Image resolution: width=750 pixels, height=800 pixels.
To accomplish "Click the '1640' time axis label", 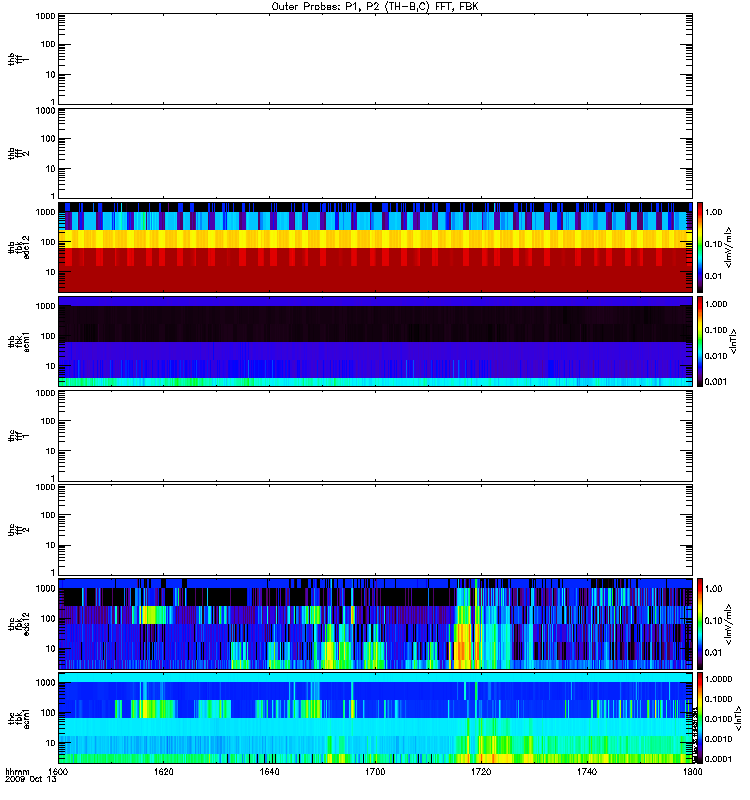I will [x=269, y=771].
